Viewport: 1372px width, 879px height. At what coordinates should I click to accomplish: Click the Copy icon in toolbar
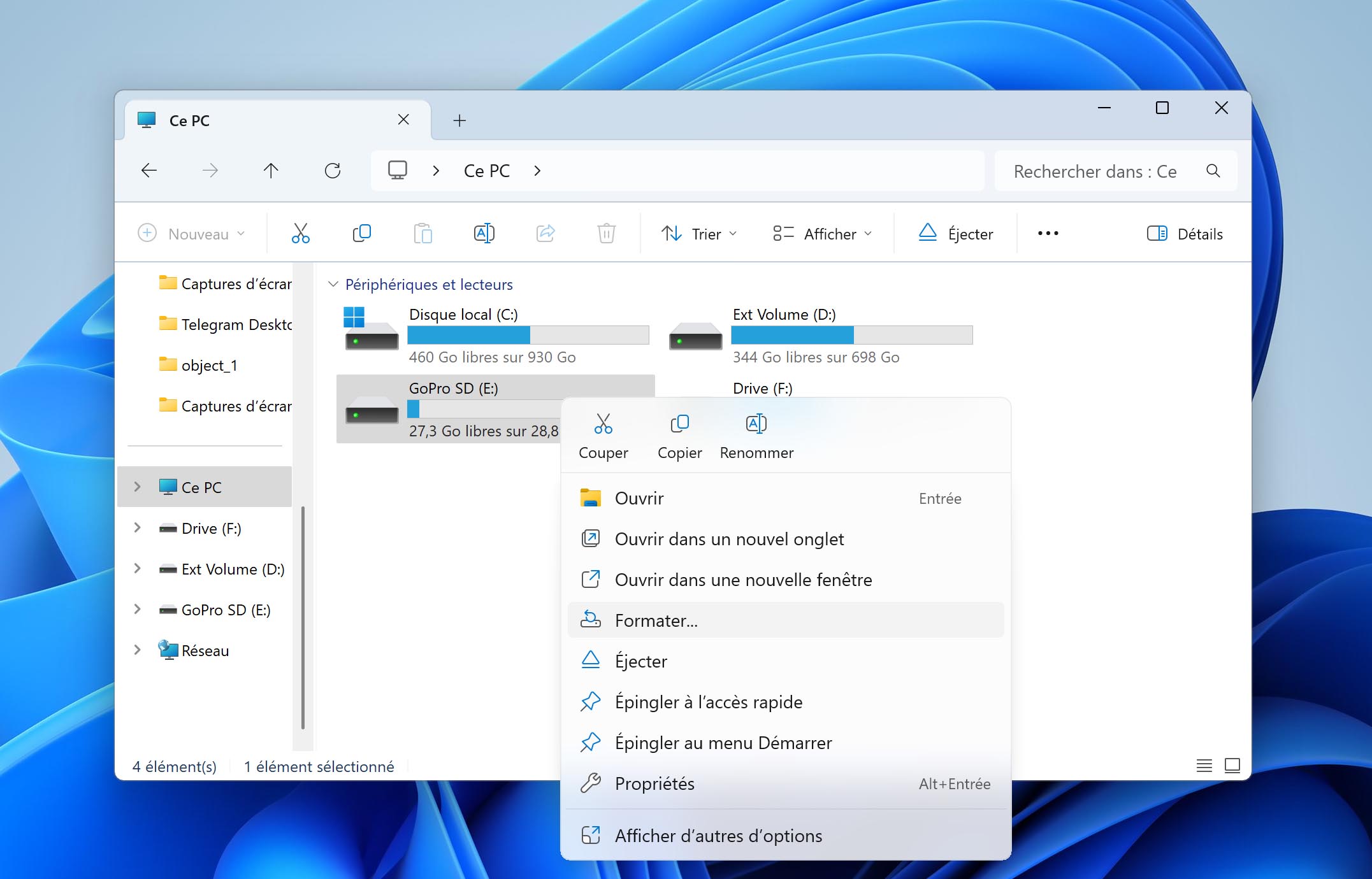pos(361,233)
